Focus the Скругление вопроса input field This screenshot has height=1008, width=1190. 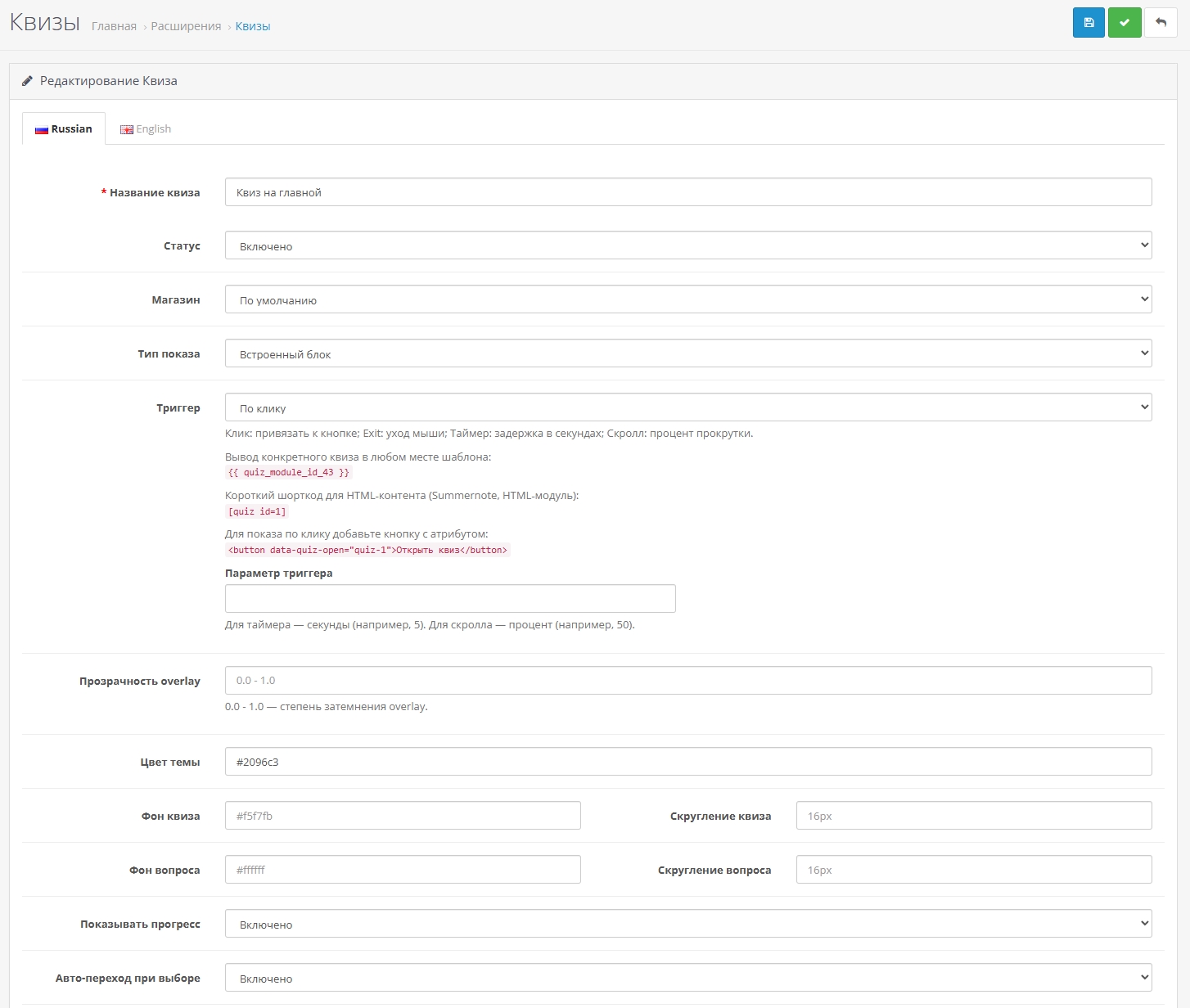click(973, 870)
